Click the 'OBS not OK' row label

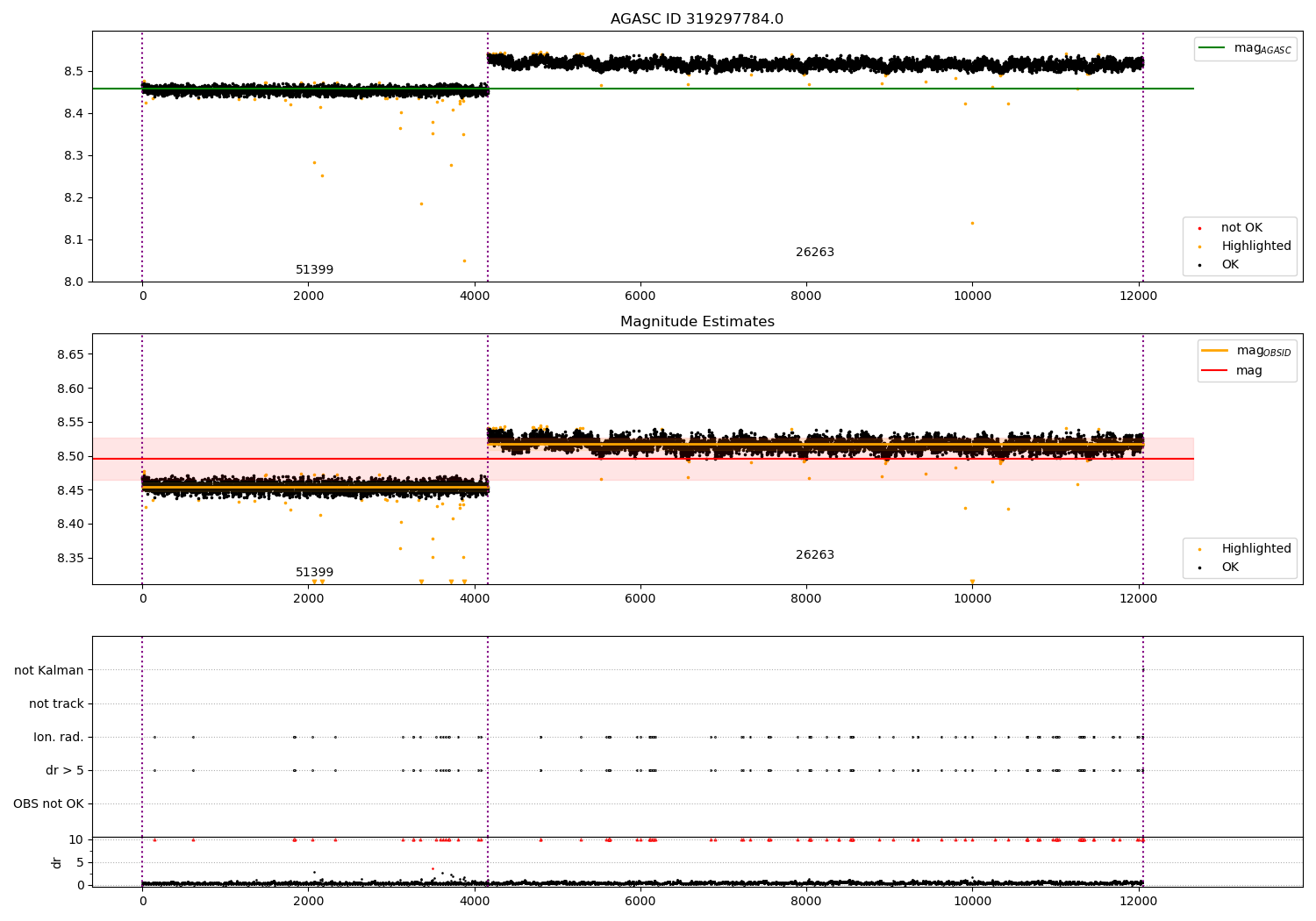[48, 804]
